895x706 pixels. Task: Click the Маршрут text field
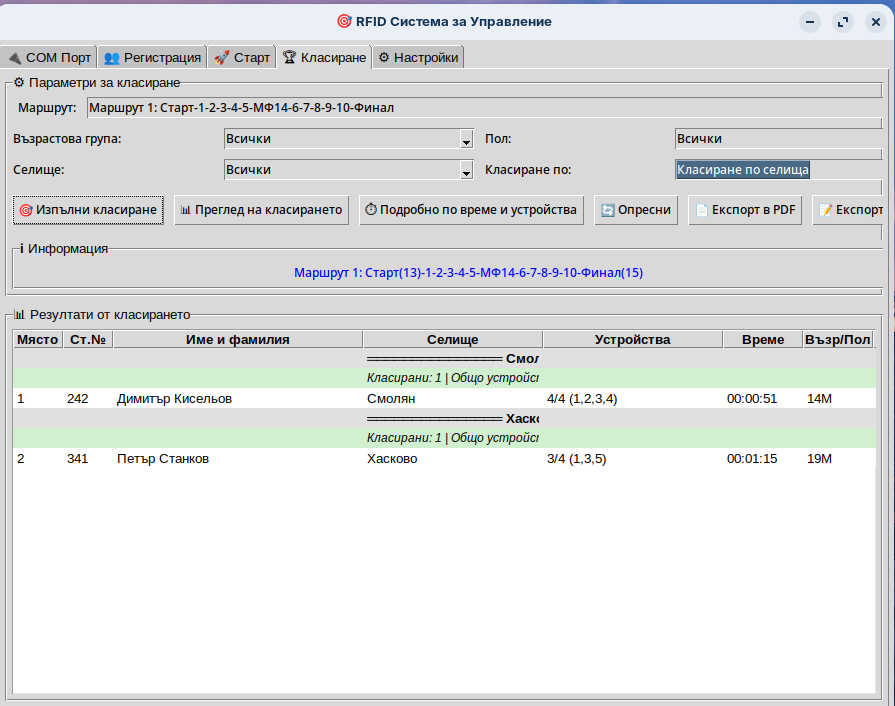point(480,108)
